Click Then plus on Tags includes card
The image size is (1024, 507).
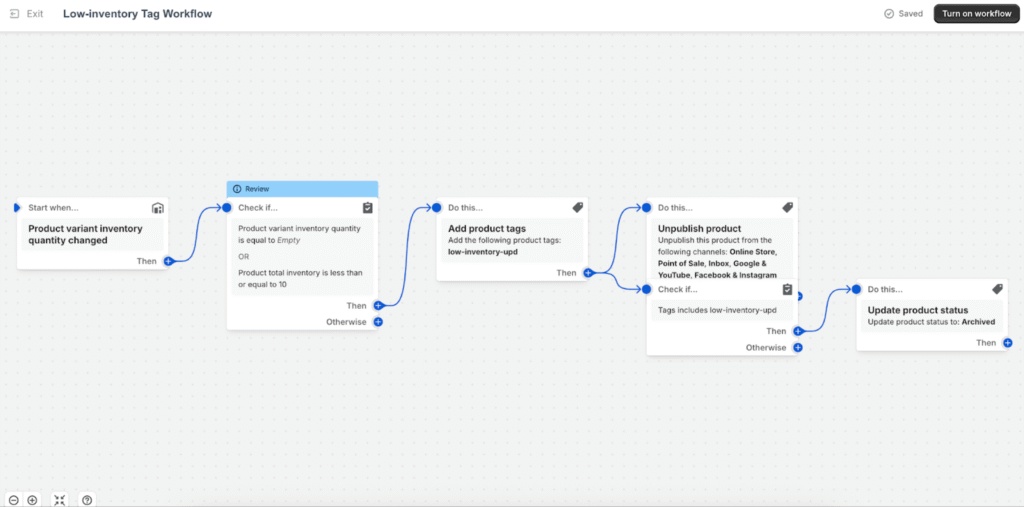tap(798, 331)
